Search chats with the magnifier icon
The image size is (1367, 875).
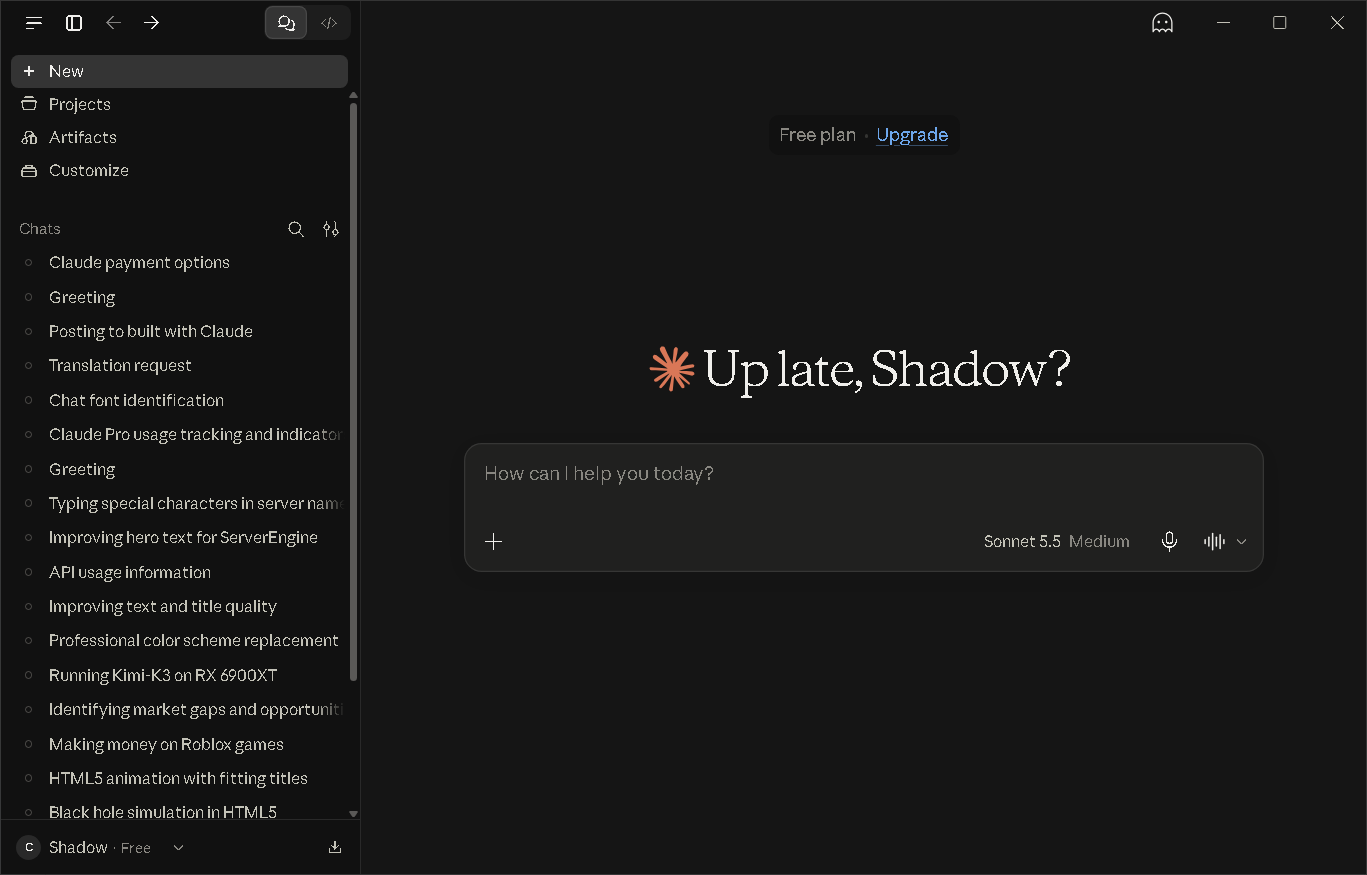[296, 229]
